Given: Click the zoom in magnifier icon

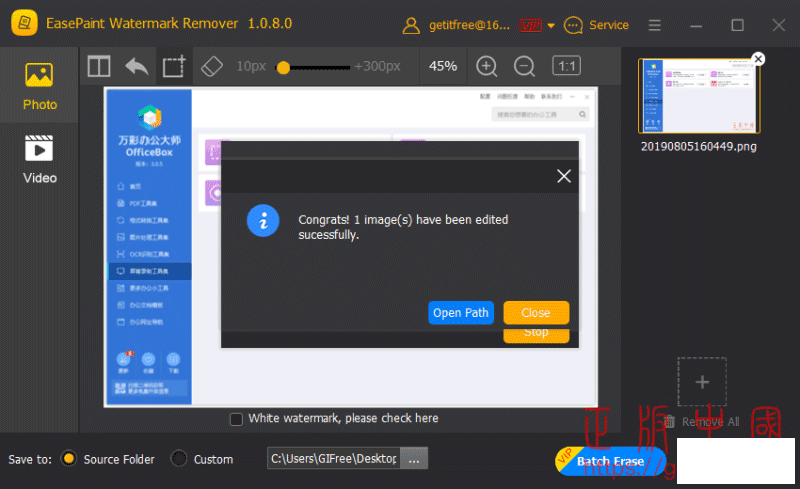Looking at the screenshot, I should point(487,66).
